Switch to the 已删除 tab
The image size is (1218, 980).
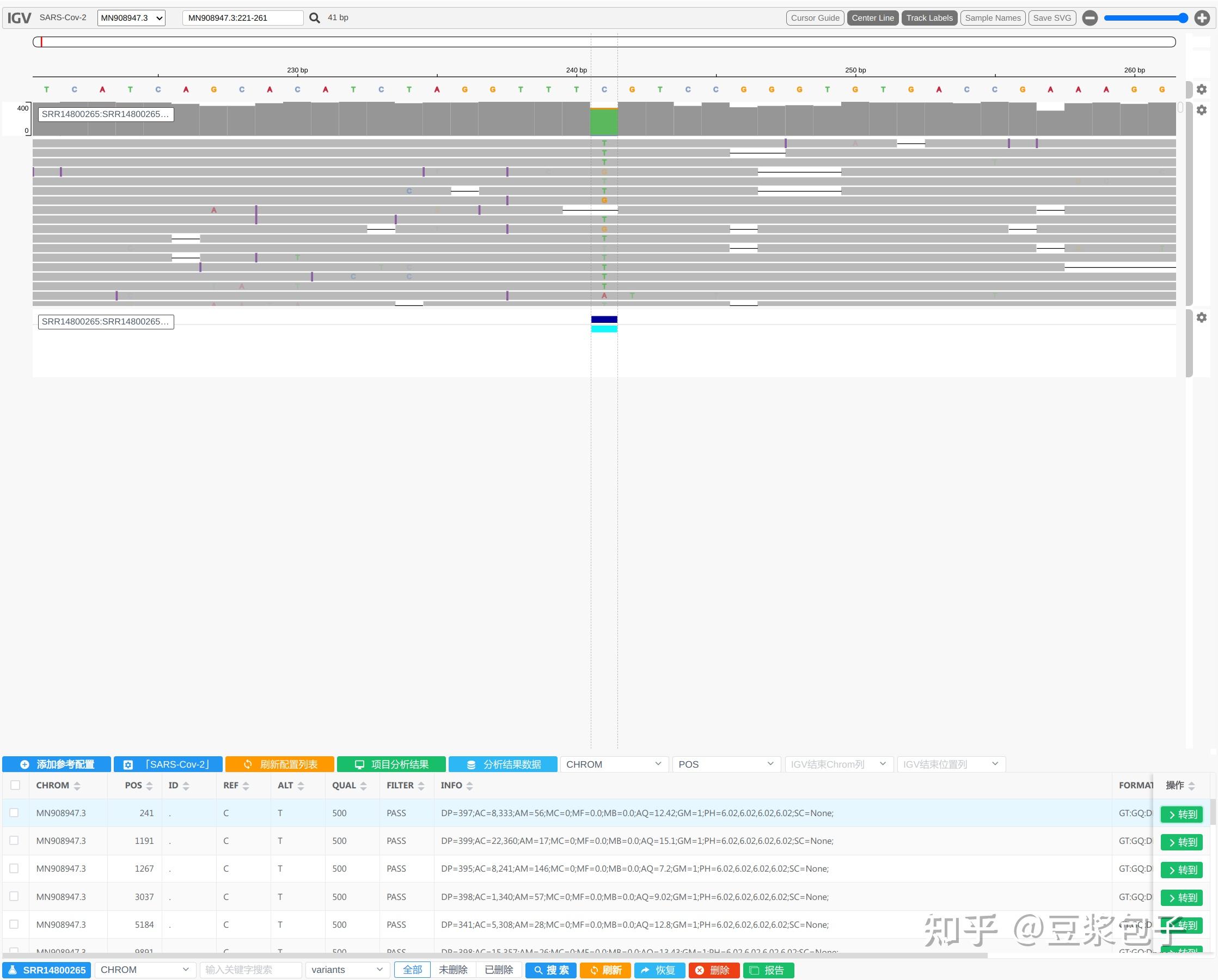(498, 969)
